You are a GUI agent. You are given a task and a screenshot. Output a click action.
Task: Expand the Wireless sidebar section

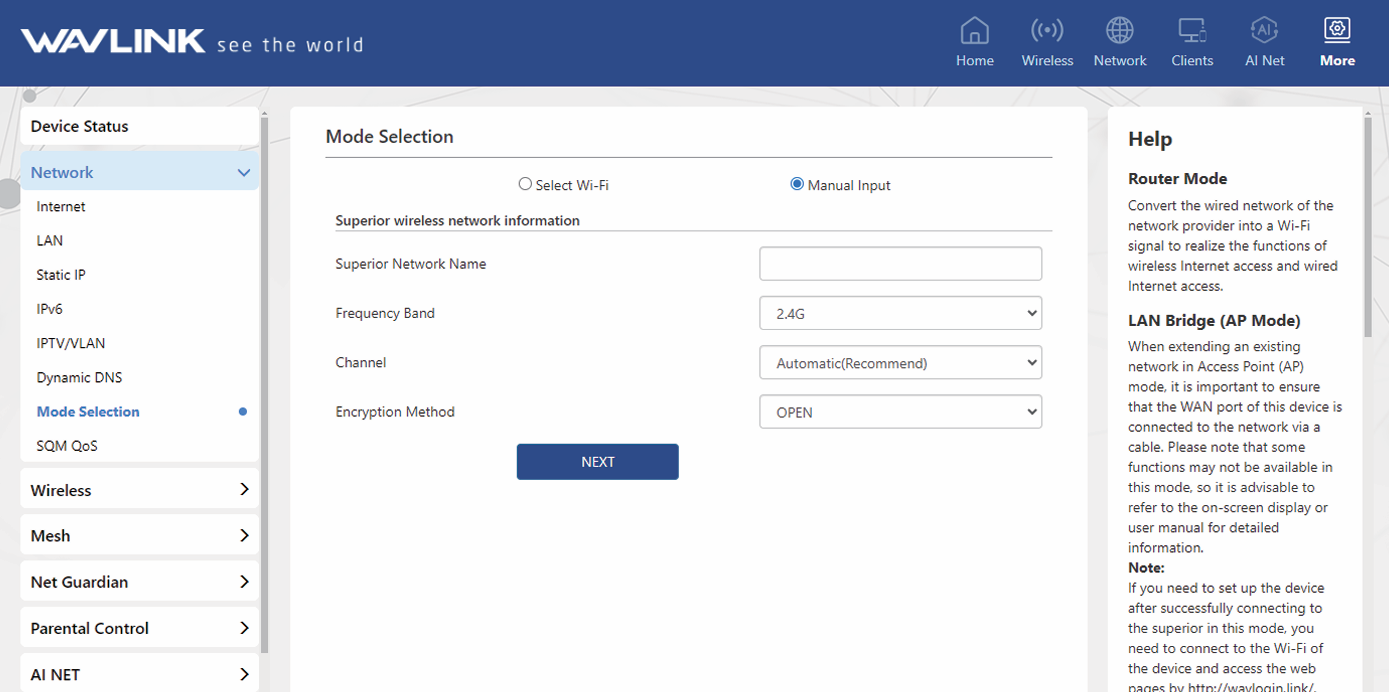(140, 490)
